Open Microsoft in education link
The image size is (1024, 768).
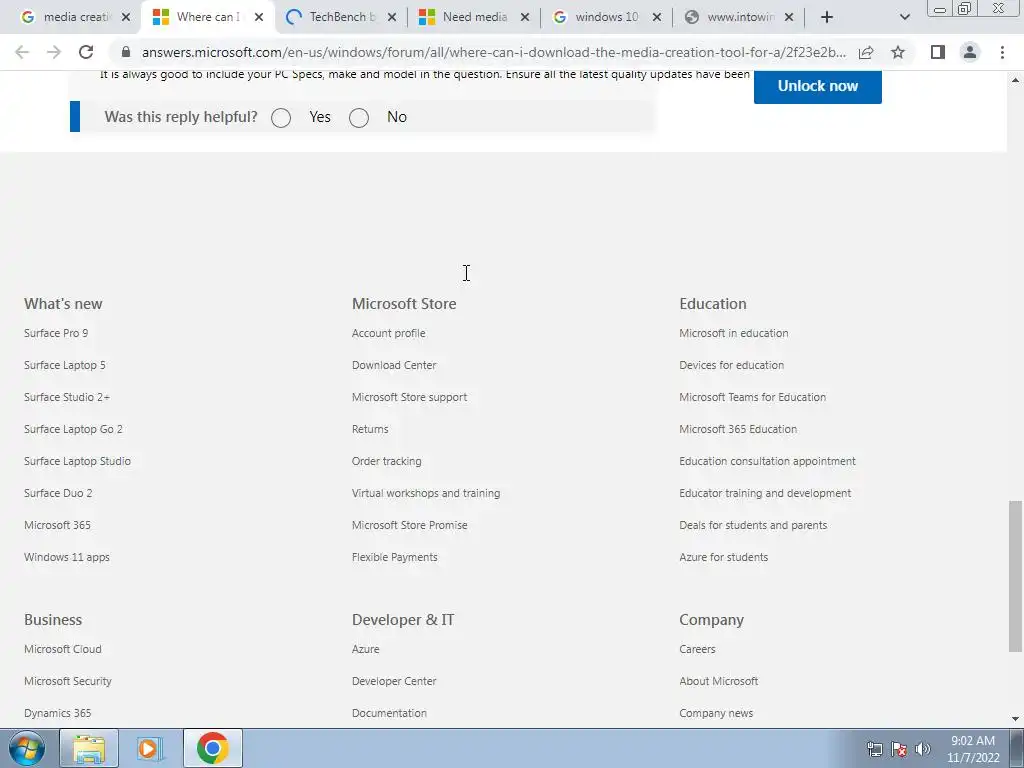(x=733, y=333)
